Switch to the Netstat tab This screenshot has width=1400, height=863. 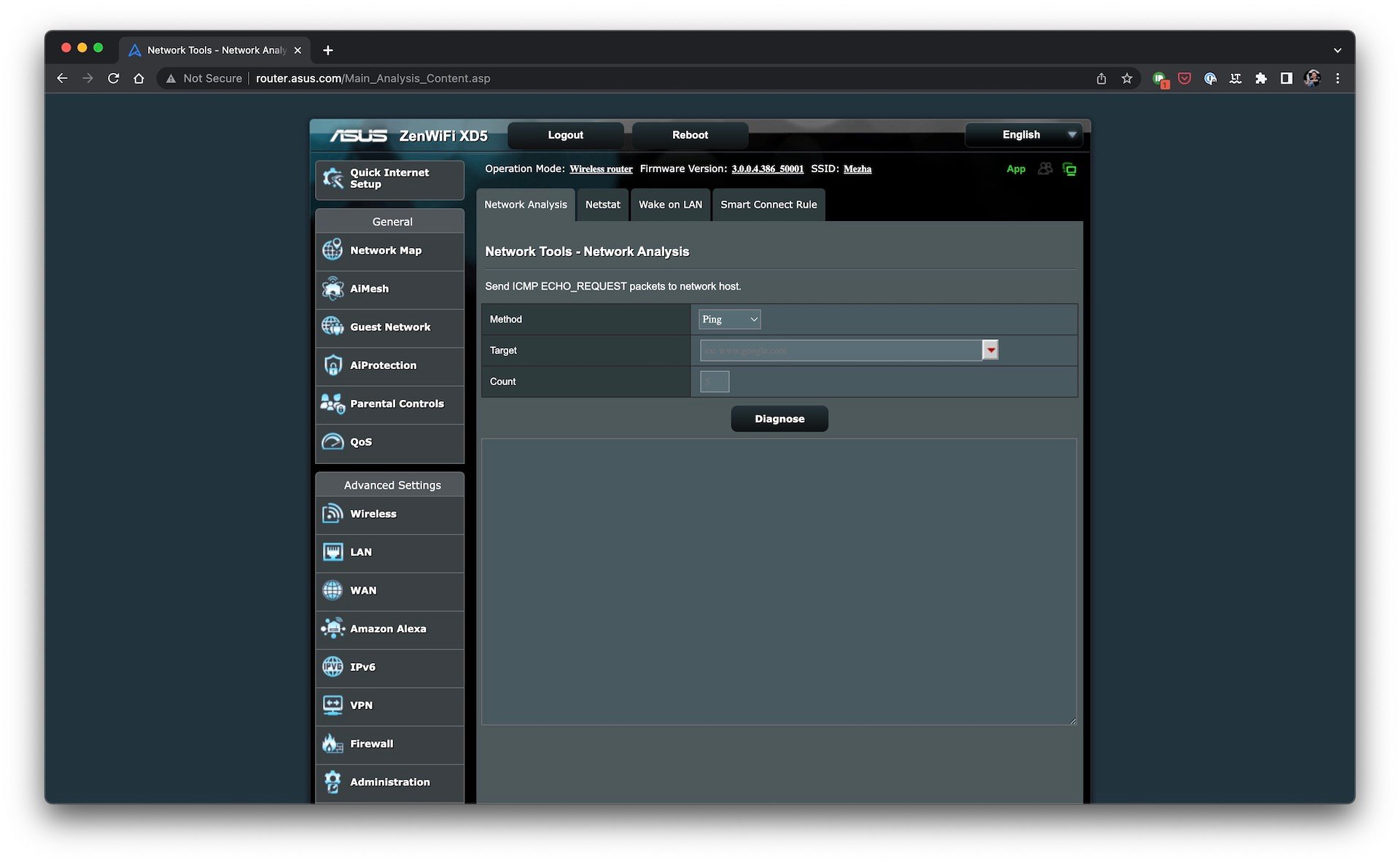[x=602, y=204]
